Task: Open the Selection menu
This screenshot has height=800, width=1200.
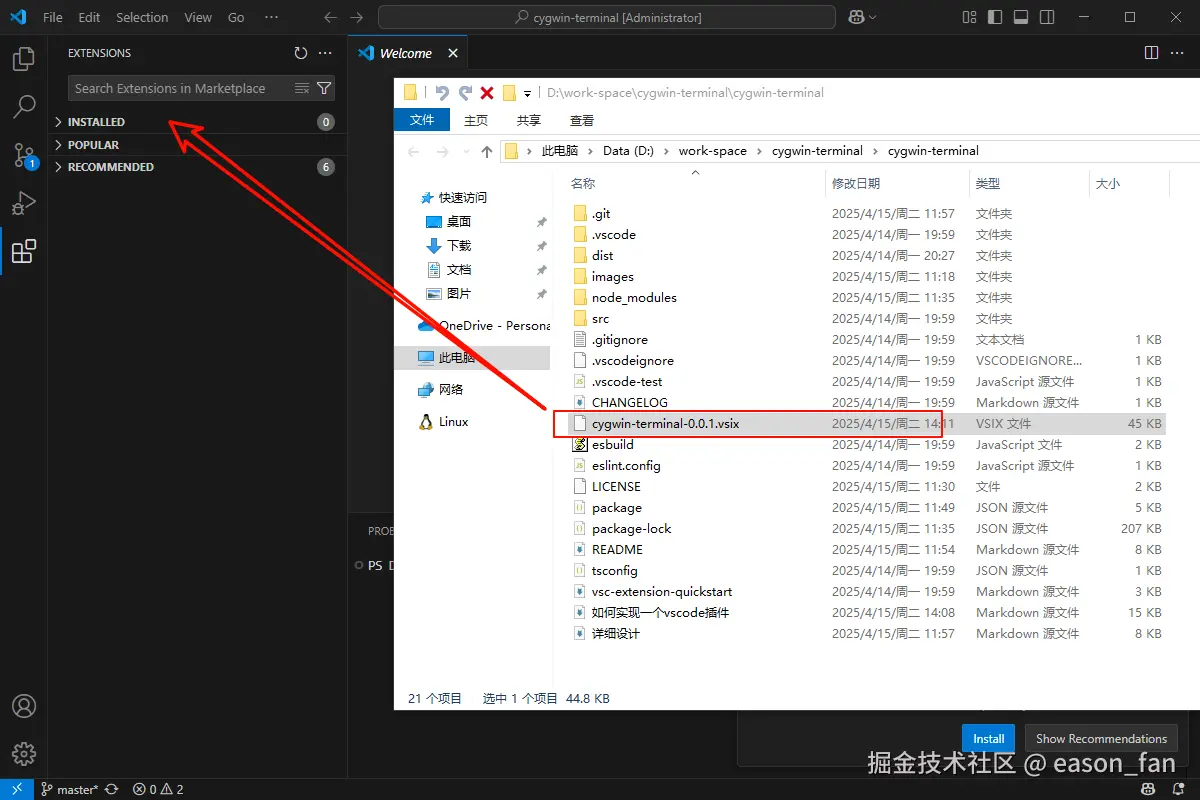Action: [x=142, y=17]
